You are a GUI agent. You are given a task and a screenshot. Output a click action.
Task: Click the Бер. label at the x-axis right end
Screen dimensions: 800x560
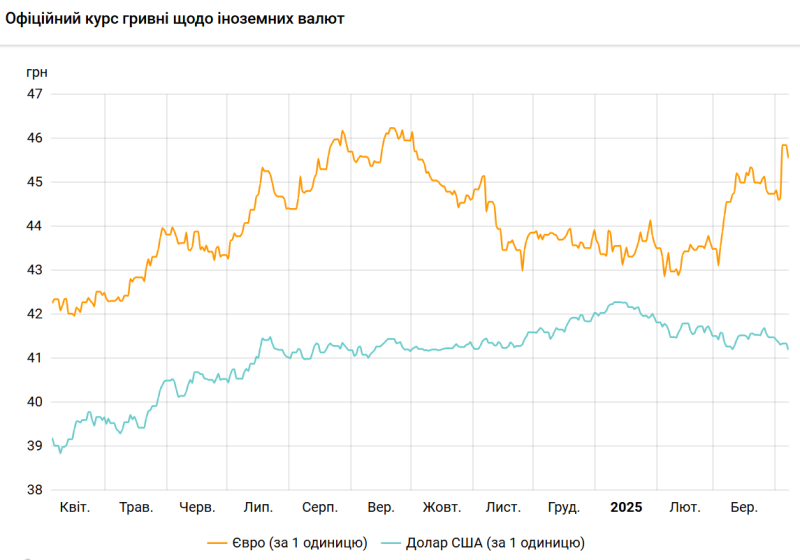[x=744, y=507]
